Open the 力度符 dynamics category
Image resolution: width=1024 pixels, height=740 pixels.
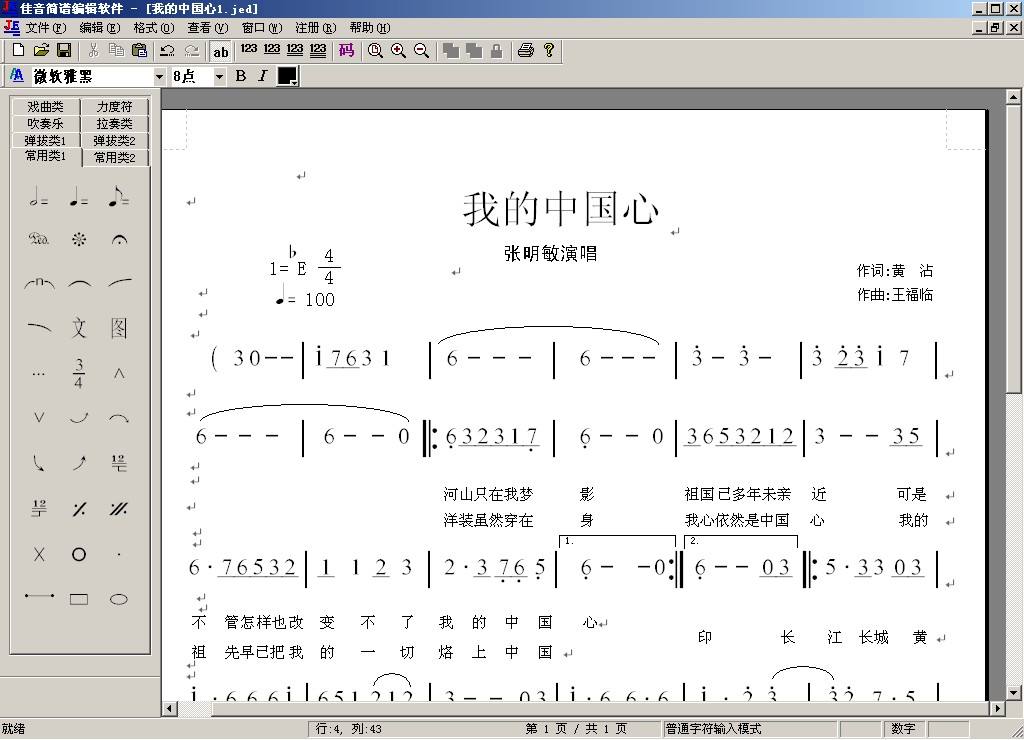pyautogui.click(x=114, y=105)
